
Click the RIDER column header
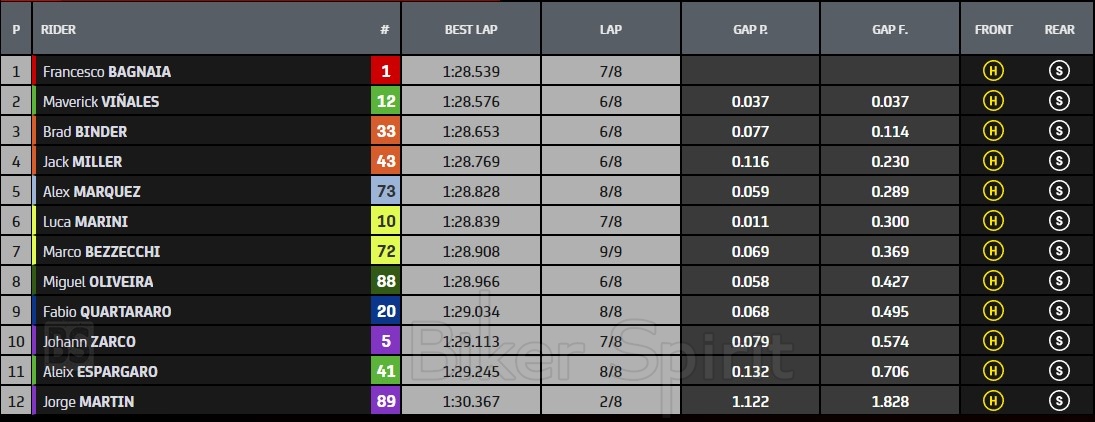pos(58,29)
